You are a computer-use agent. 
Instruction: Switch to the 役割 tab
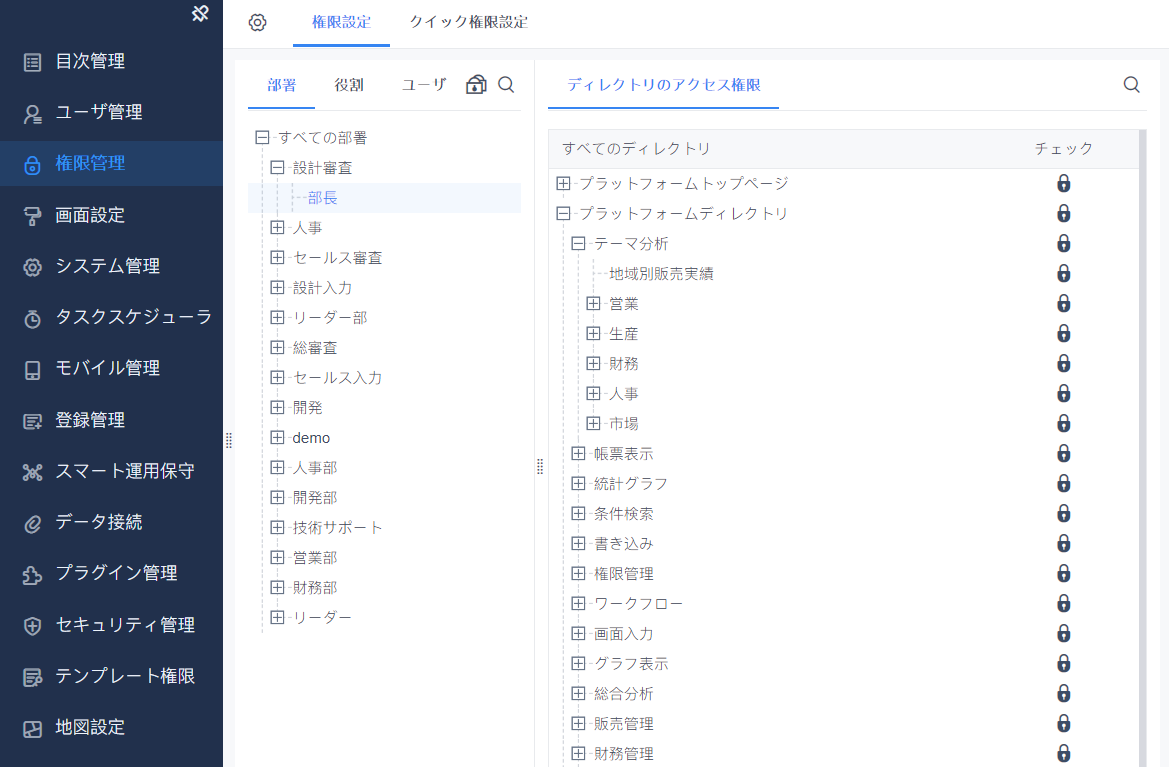point(349,85)
